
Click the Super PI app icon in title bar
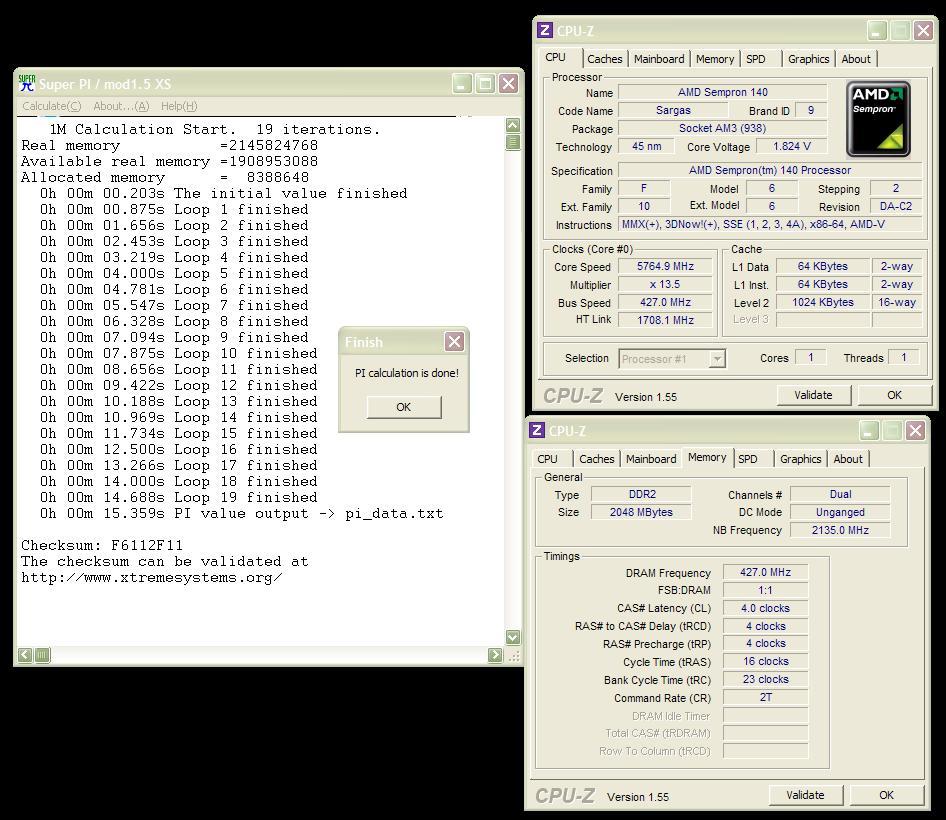pos(27,83)
